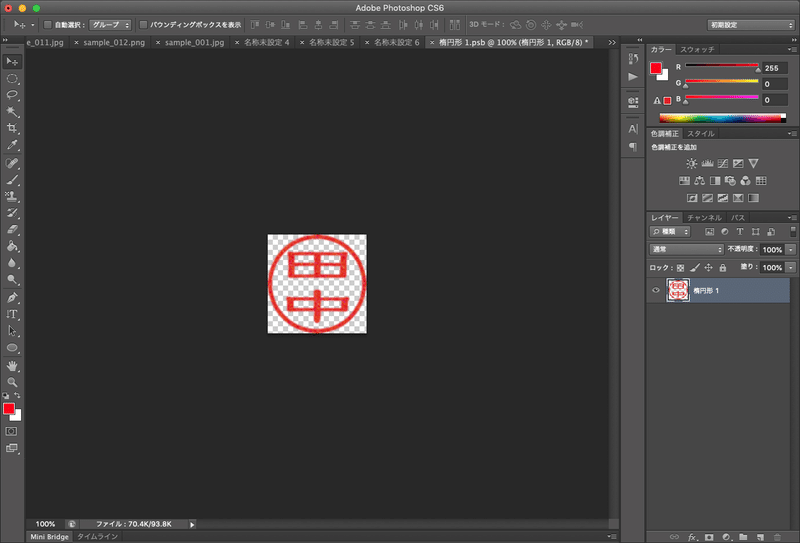Toggle lock transparent pixels
The width and height of the screenshot is (800, 543).
click(681, 267)
